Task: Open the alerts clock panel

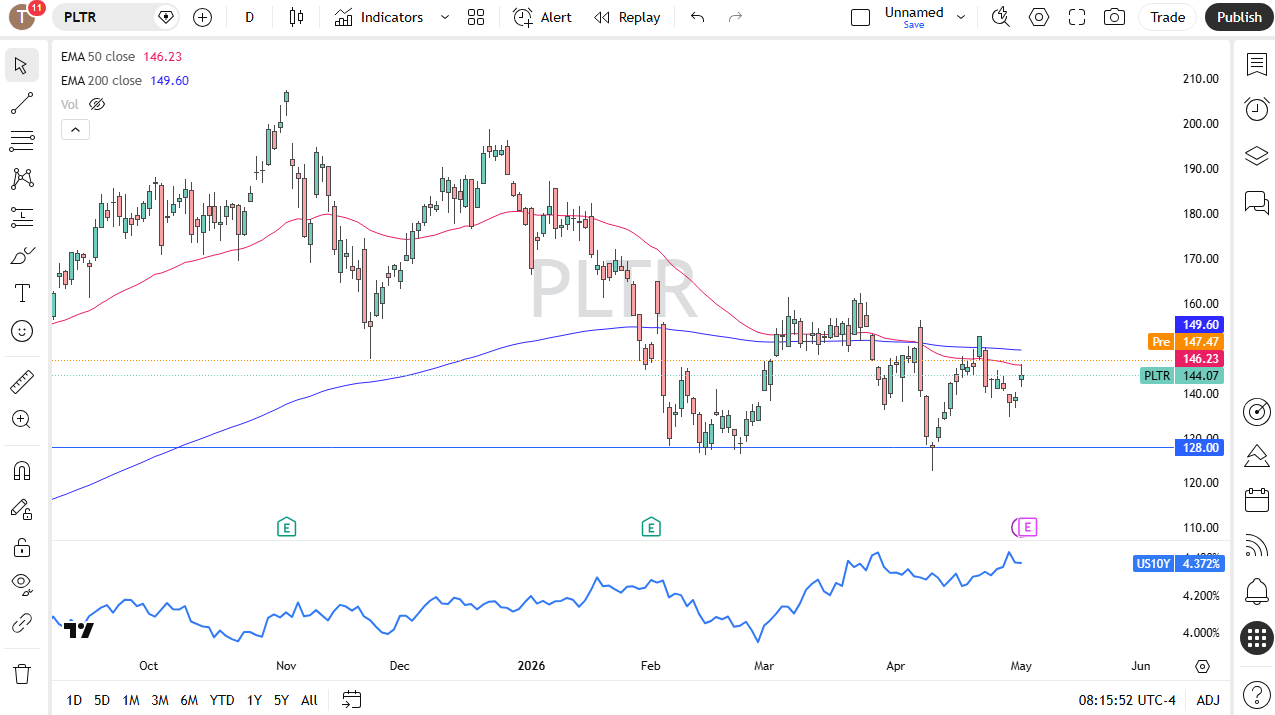Action: coord(1256,109)
